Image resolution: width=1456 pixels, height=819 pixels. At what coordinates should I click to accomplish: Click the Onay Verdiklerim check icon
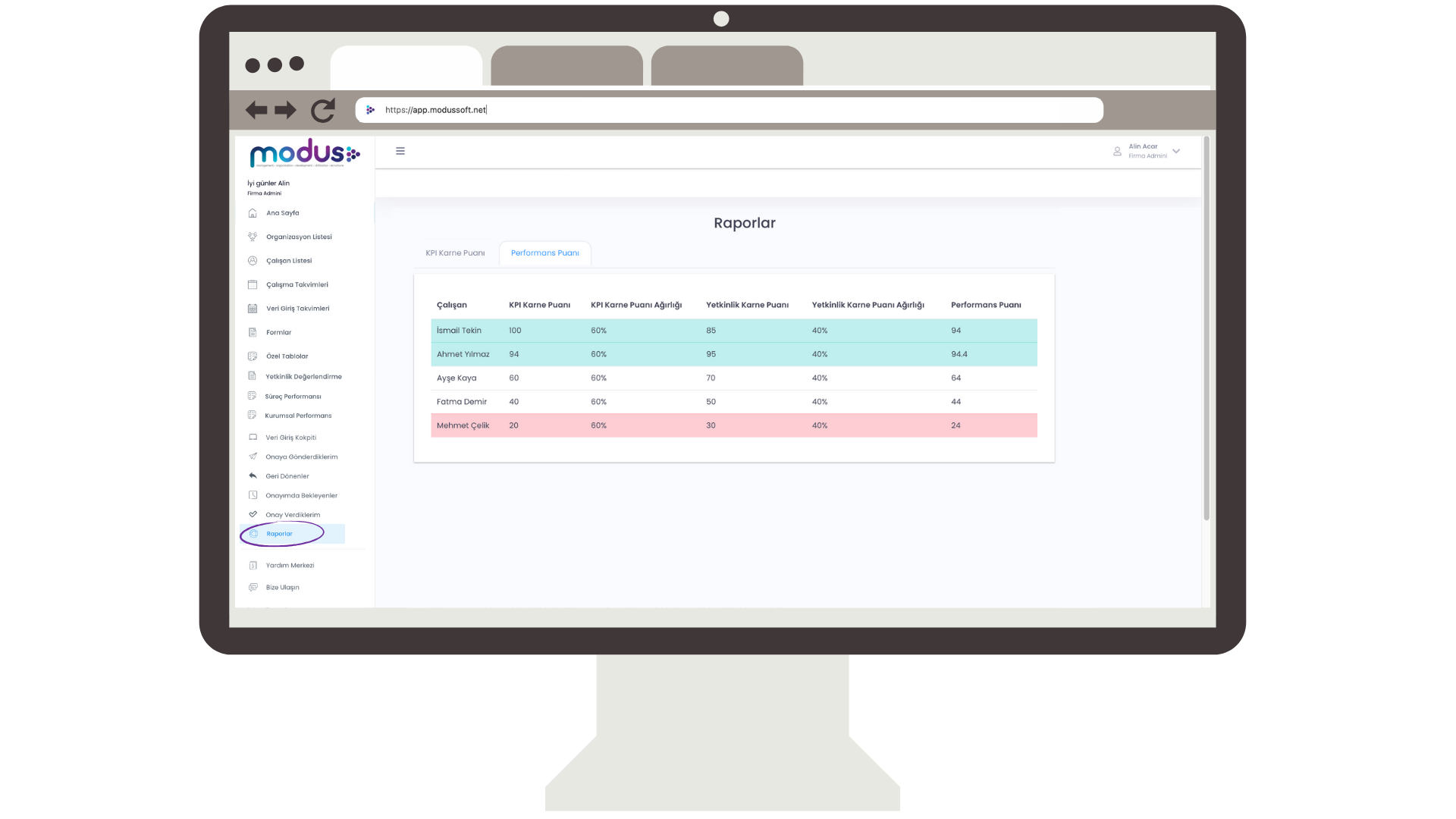253,514
